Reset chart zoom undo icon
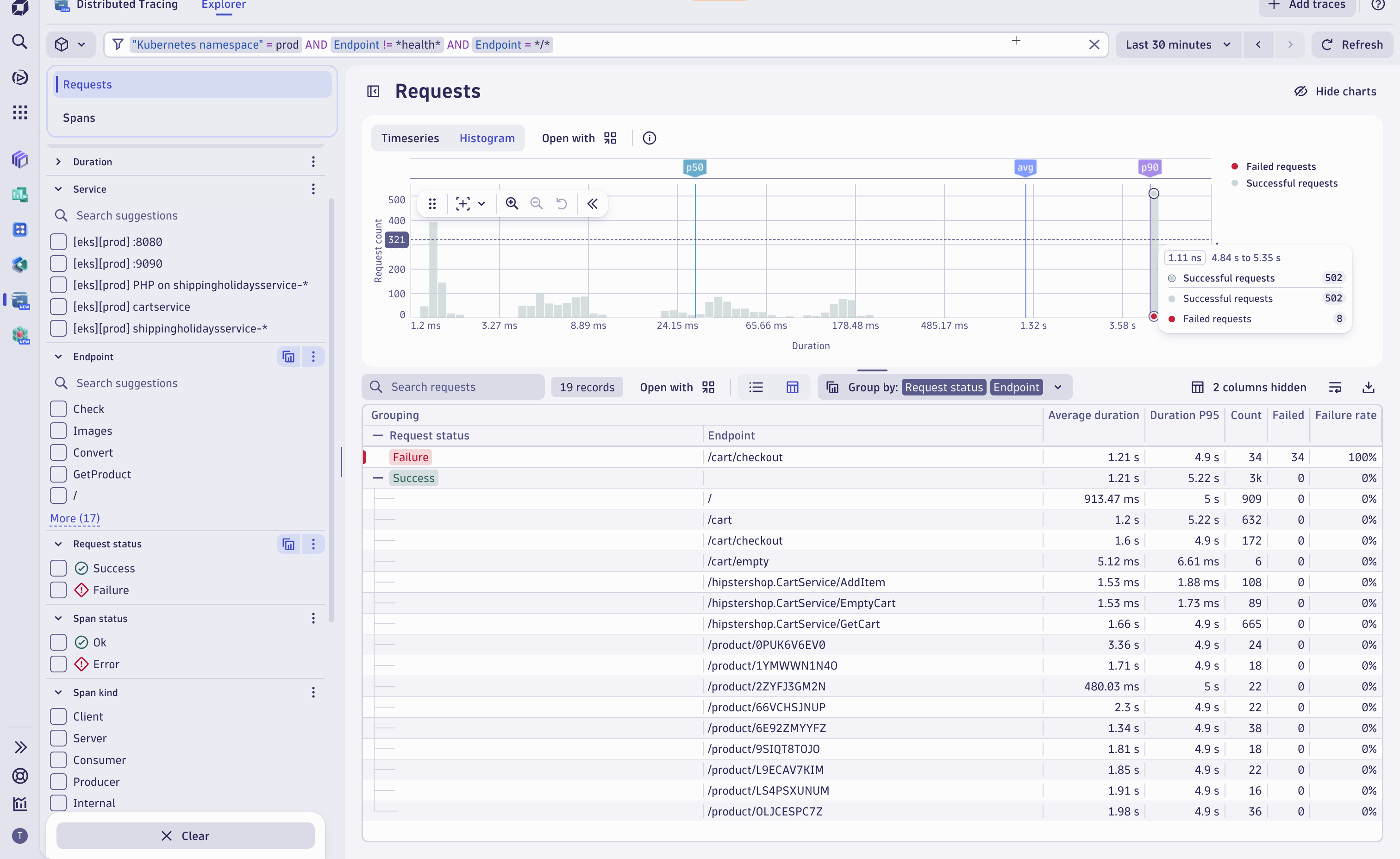Image resolution: width=1400 pixels, height=859 pixels. coord(562,204)
